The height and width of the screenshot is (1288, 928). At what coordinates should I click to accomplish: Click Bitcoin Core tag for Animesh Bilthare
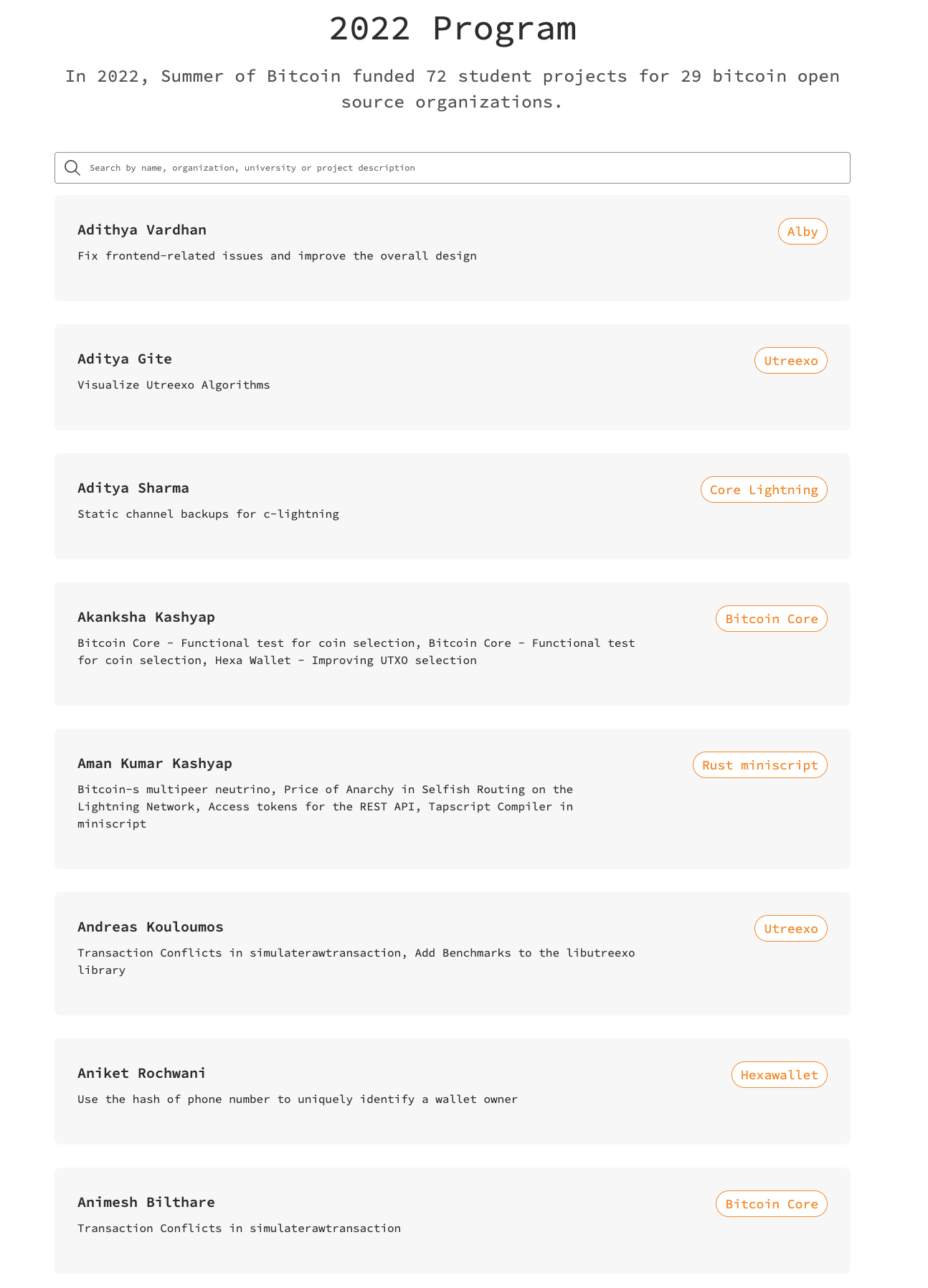[771, 1204]
